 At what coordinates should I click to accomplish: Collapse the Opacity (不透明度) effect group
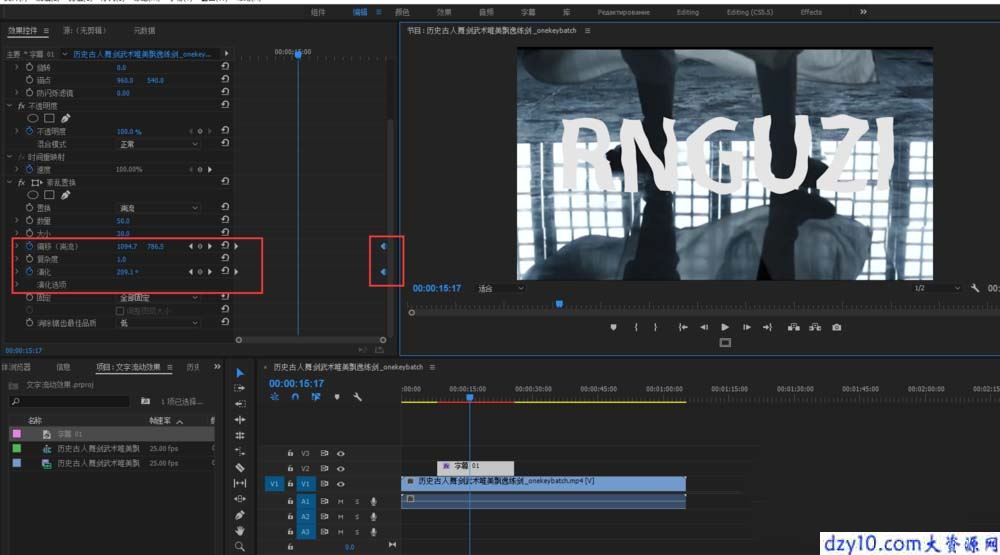point(10,106)
